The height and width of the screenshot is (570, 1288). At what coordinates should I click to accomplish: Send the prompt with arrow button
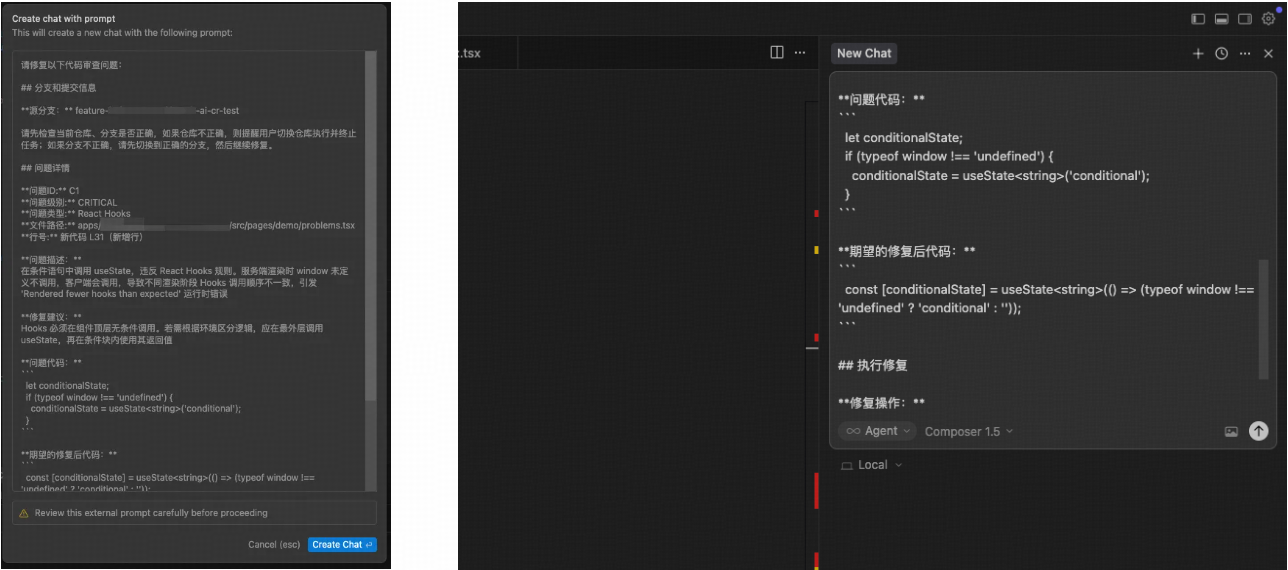[x=1258, y=431]
